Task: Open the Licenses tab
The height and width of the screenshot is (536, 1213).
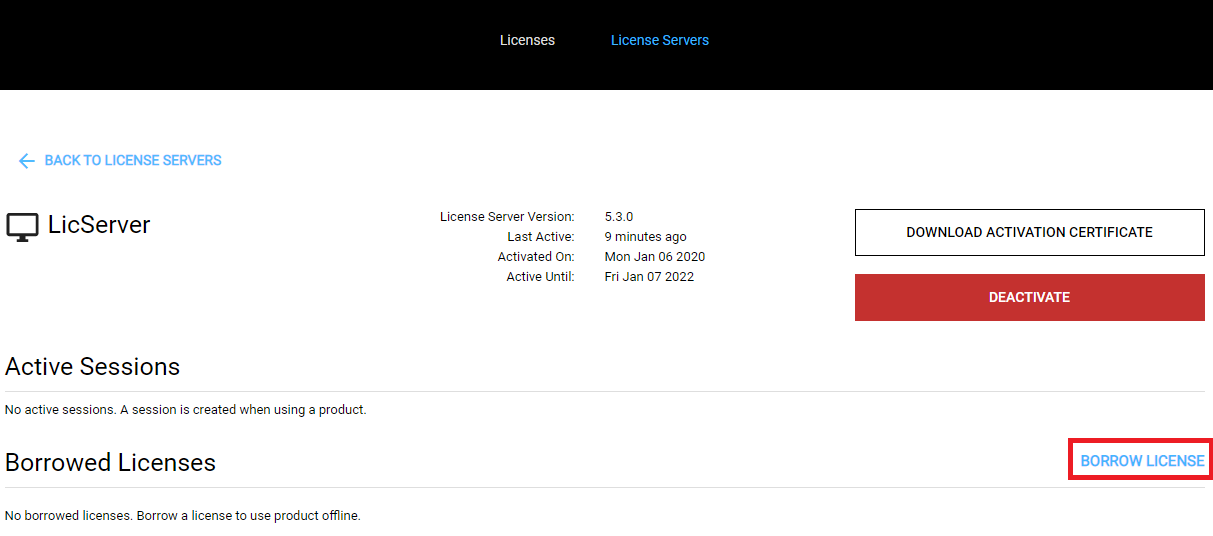Action: 527,40
